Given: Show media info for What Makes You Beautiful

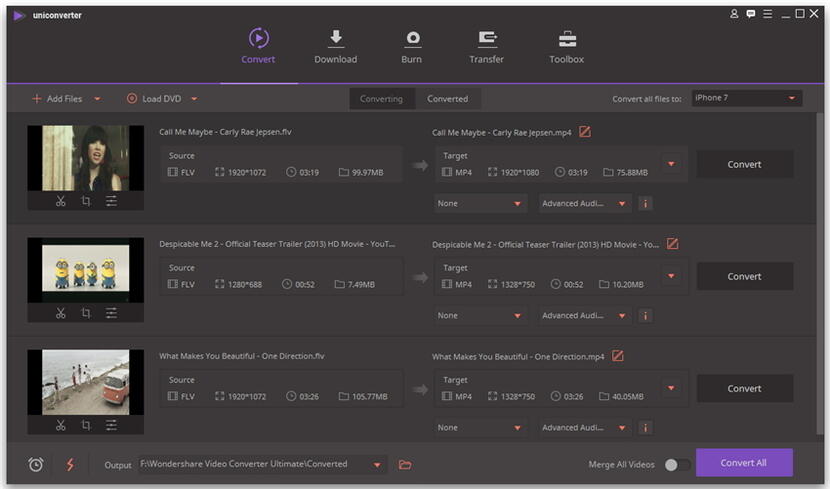Looking at the screenshot, I should tap(645, 428).
